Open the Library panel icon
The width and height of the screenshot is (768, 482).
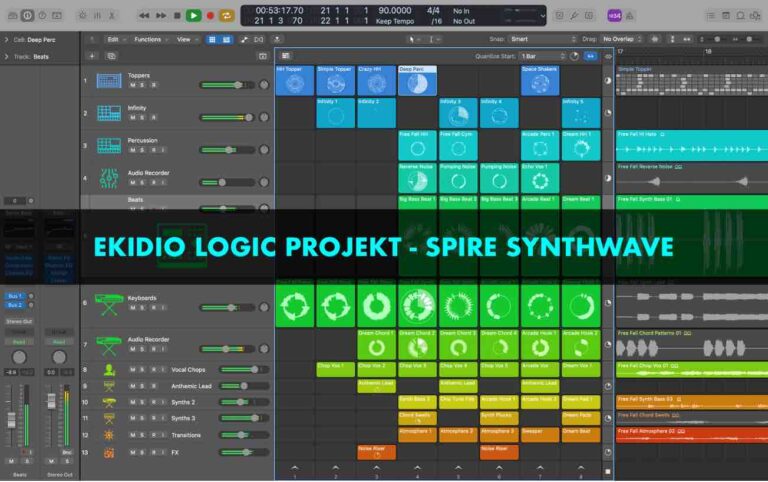[12, 16]
